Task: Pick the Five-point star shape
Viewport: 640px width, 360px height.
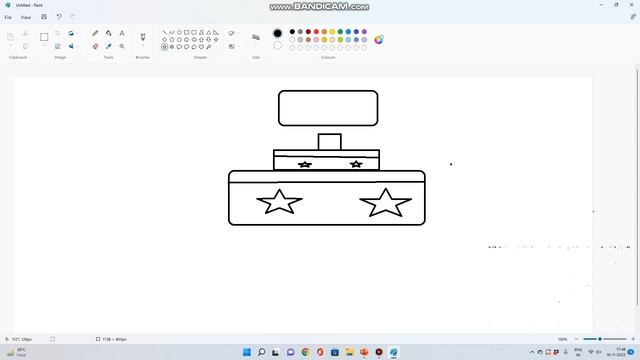Action: 164,47
